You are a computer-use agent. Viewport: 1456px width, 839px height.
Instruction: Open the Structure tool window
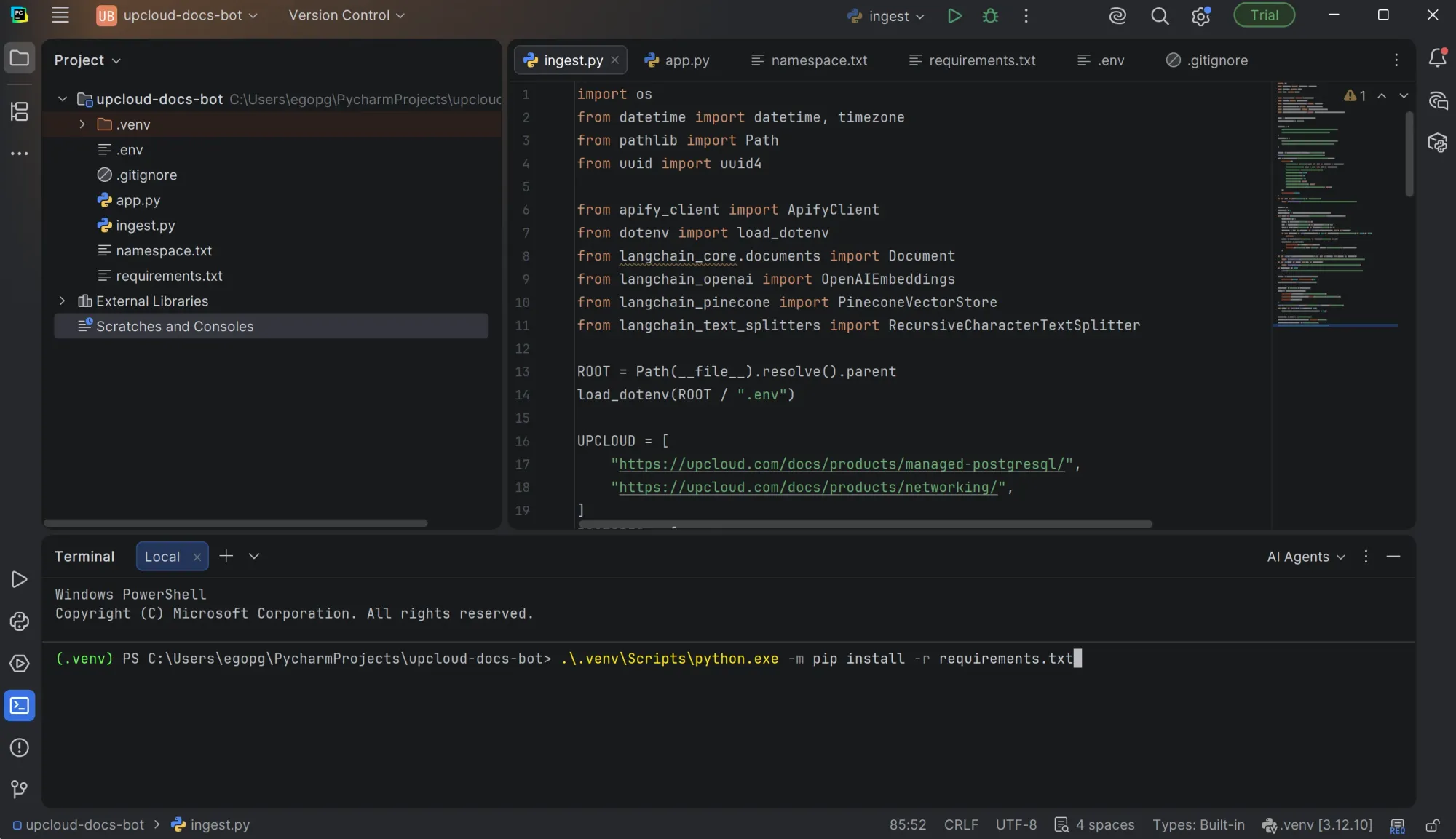coord(20,111)
